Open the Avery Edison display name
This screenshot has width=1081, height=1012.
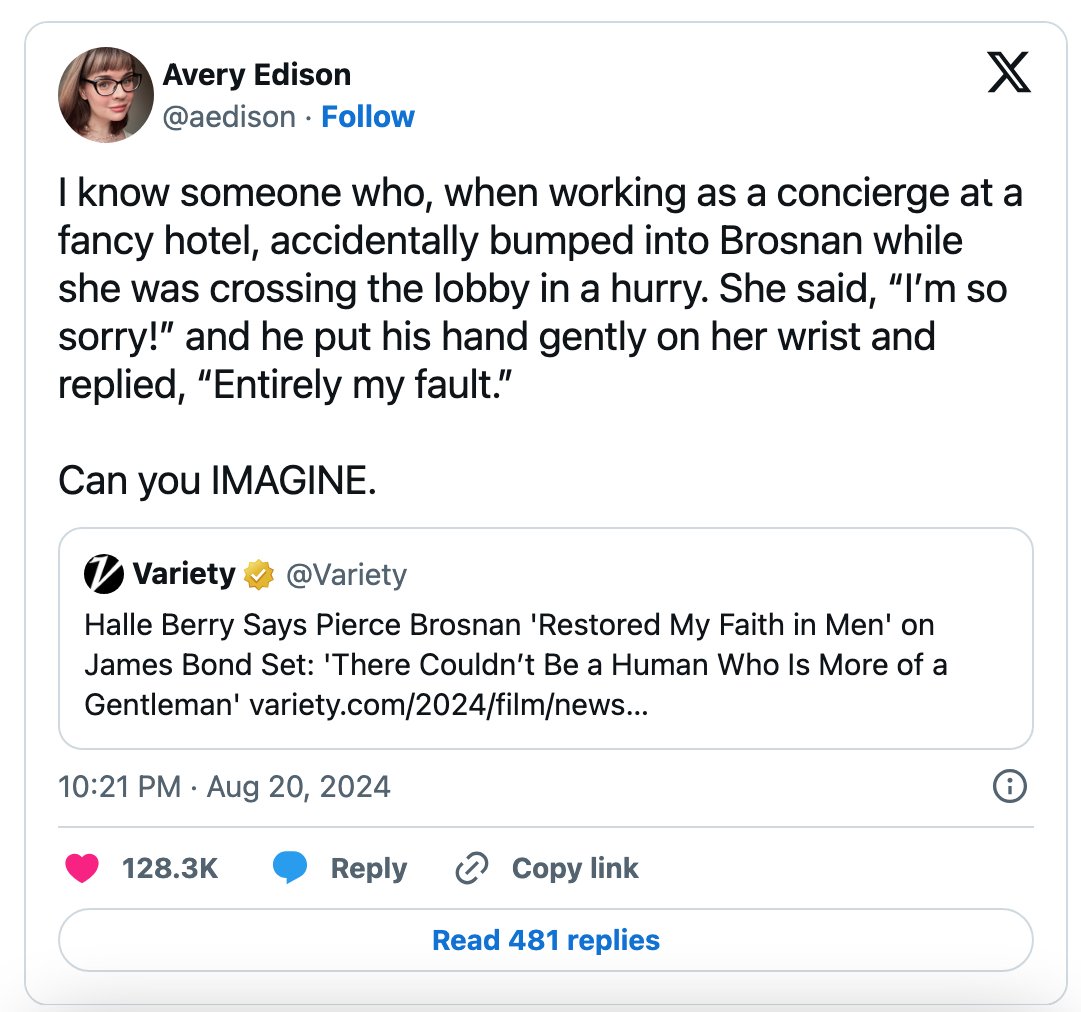pos(257,74)
